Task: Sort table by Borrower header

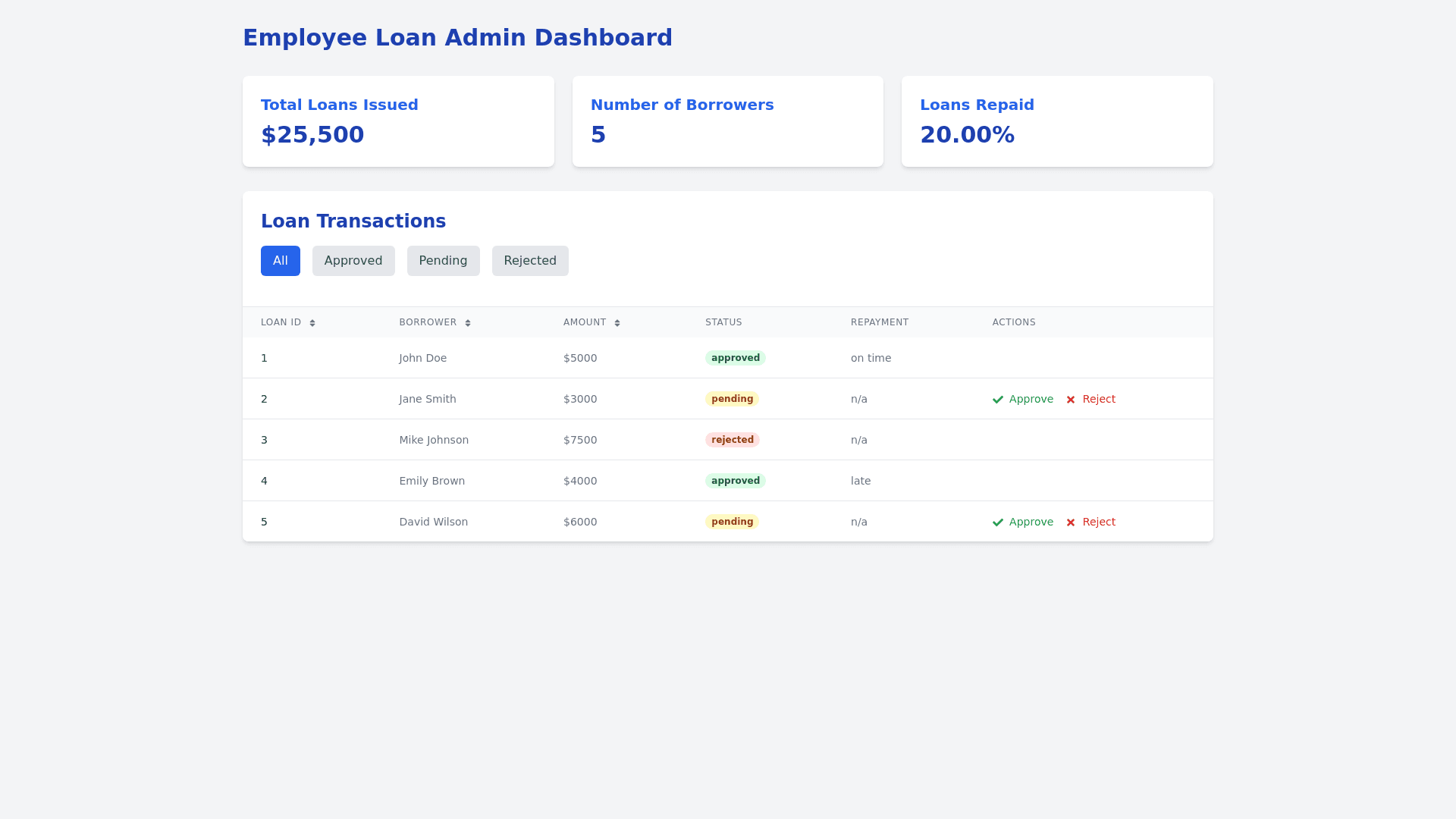Action: 428,322
